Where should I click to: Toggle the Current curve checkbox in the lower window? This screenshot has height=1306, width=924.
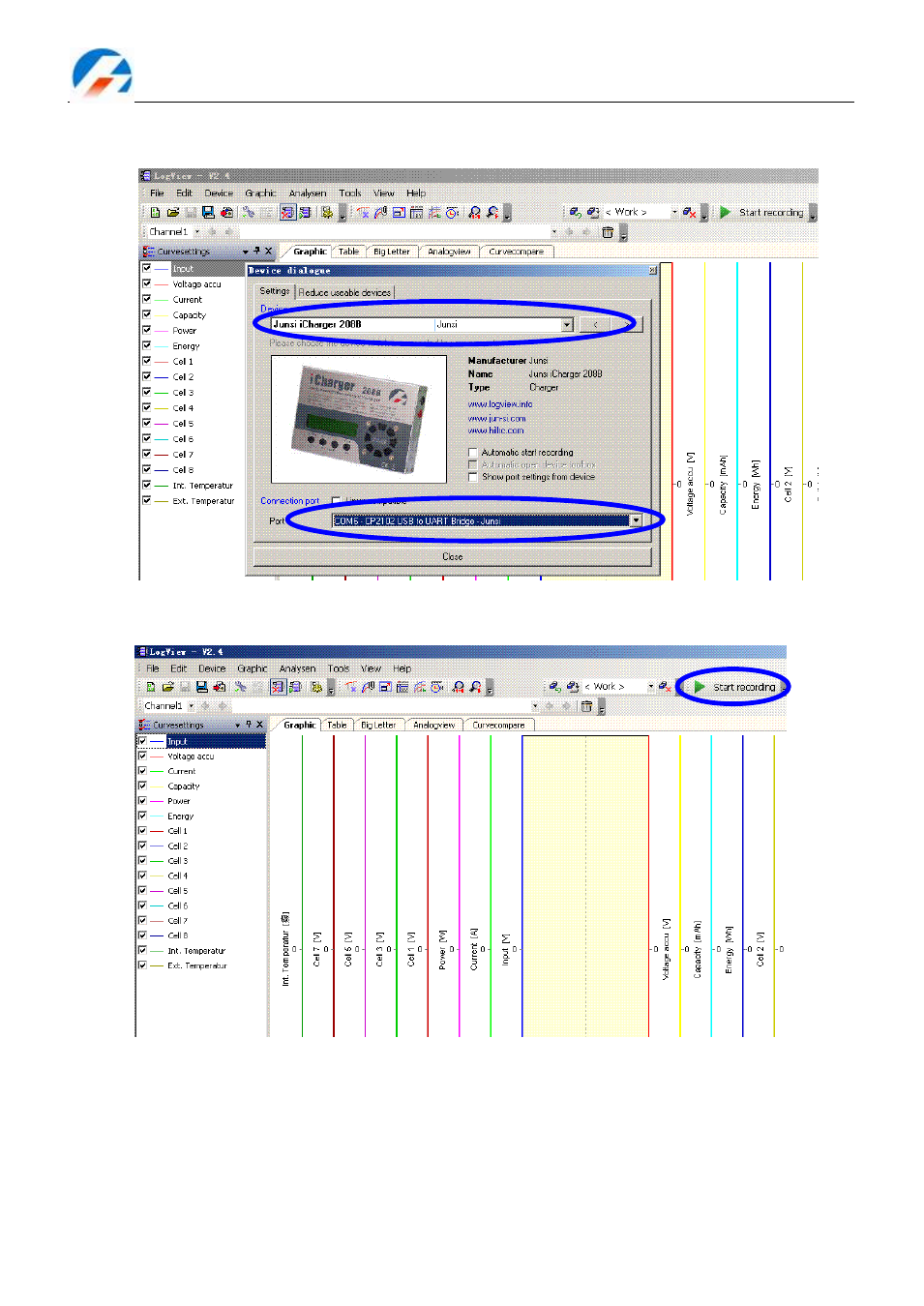[142, 771]
